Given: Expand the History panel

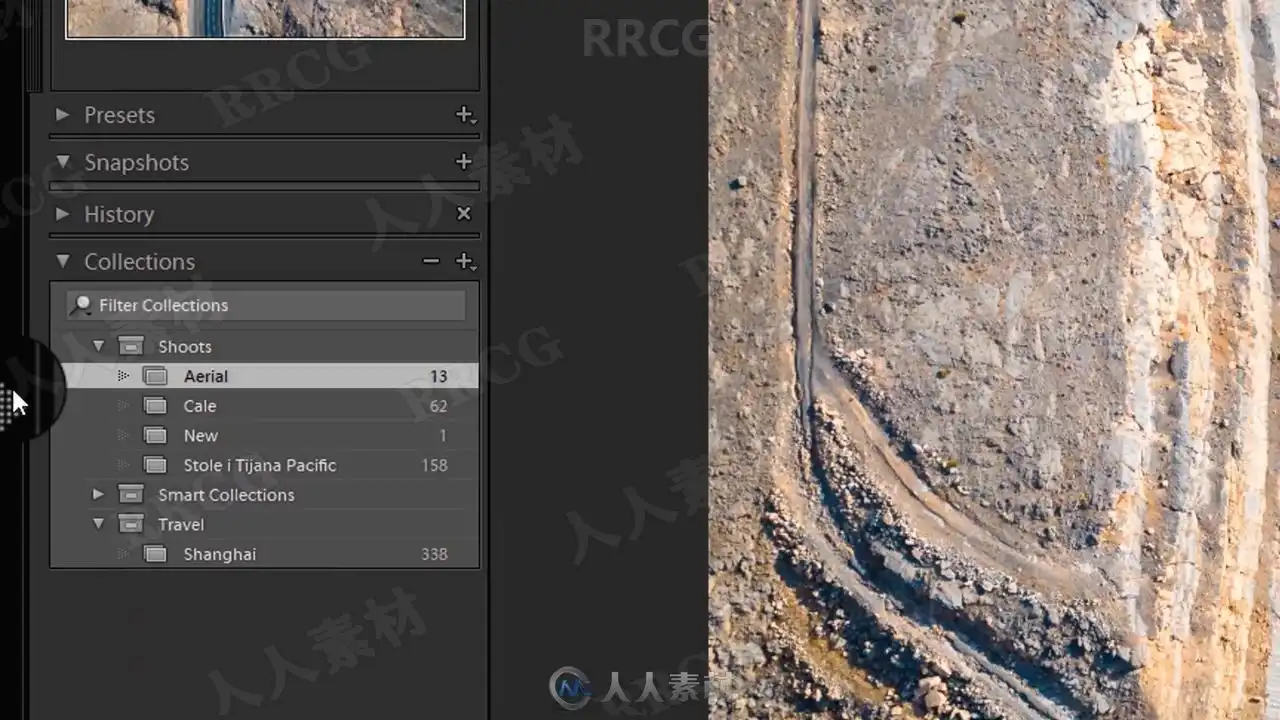Looking at the screenshot, I should point(63,214).
